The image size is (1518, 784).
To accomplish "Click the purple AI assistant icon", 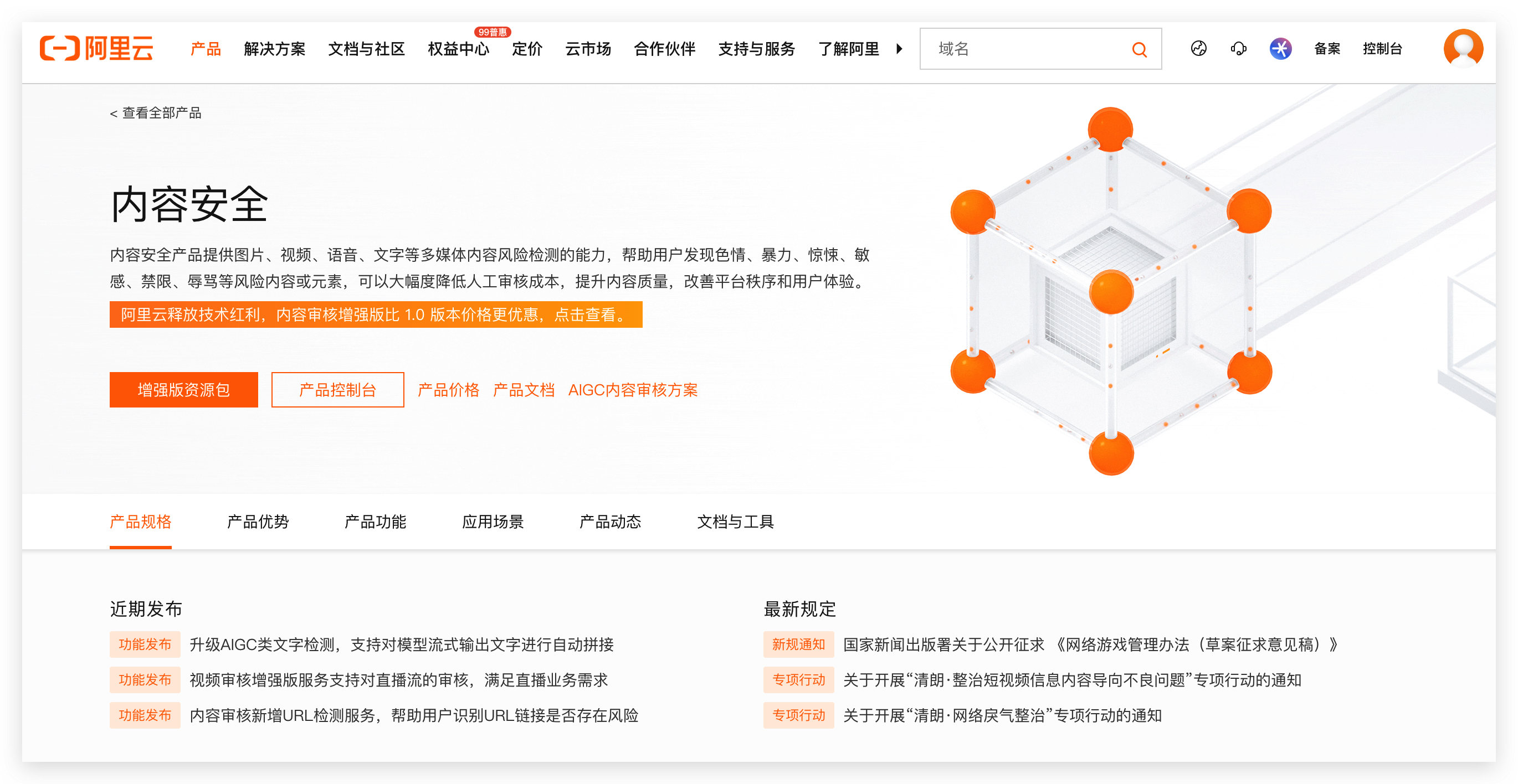I will click(x=1280, y=48).
